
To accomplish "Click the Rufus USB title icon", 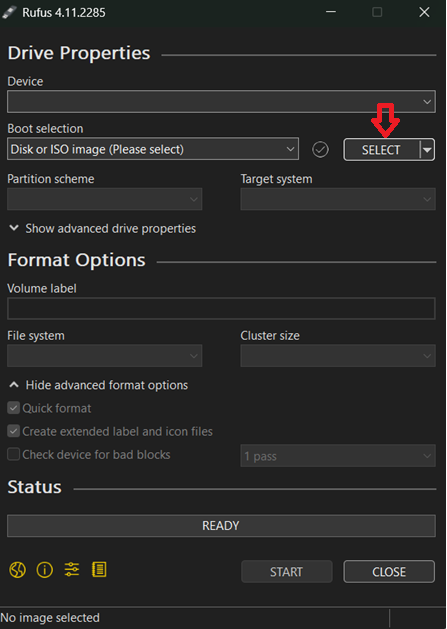I will [10, 12].
